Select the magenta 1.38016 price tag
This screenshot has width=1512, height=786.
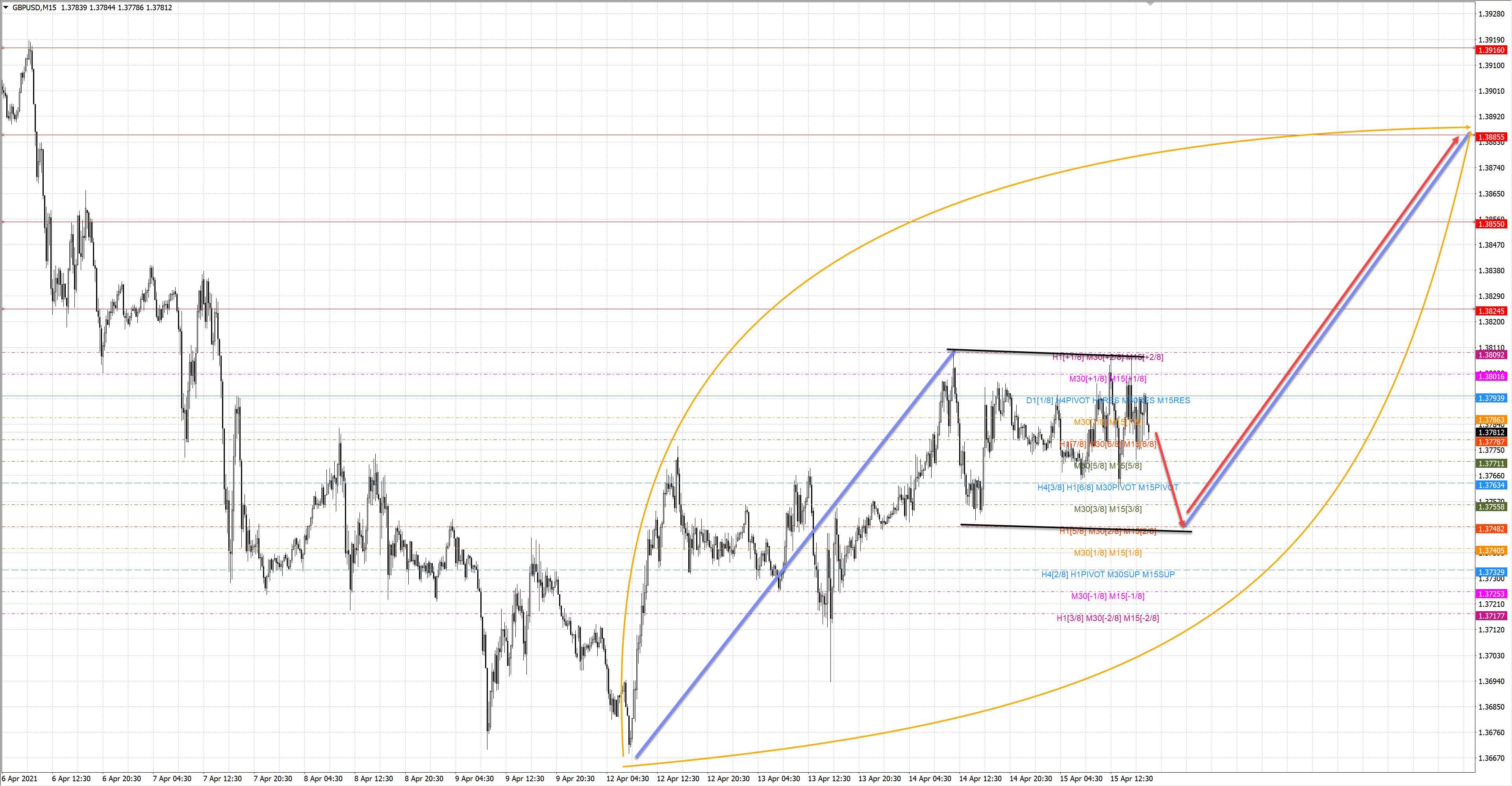(1491, 376)
